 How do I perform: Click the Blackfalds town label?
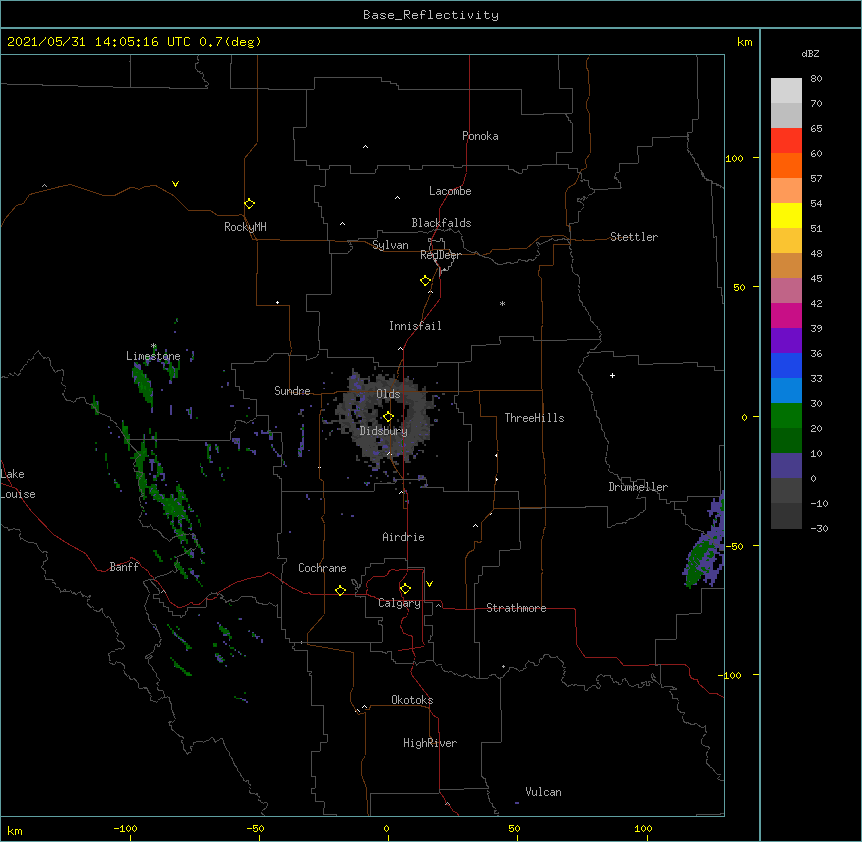click(441, 223)
